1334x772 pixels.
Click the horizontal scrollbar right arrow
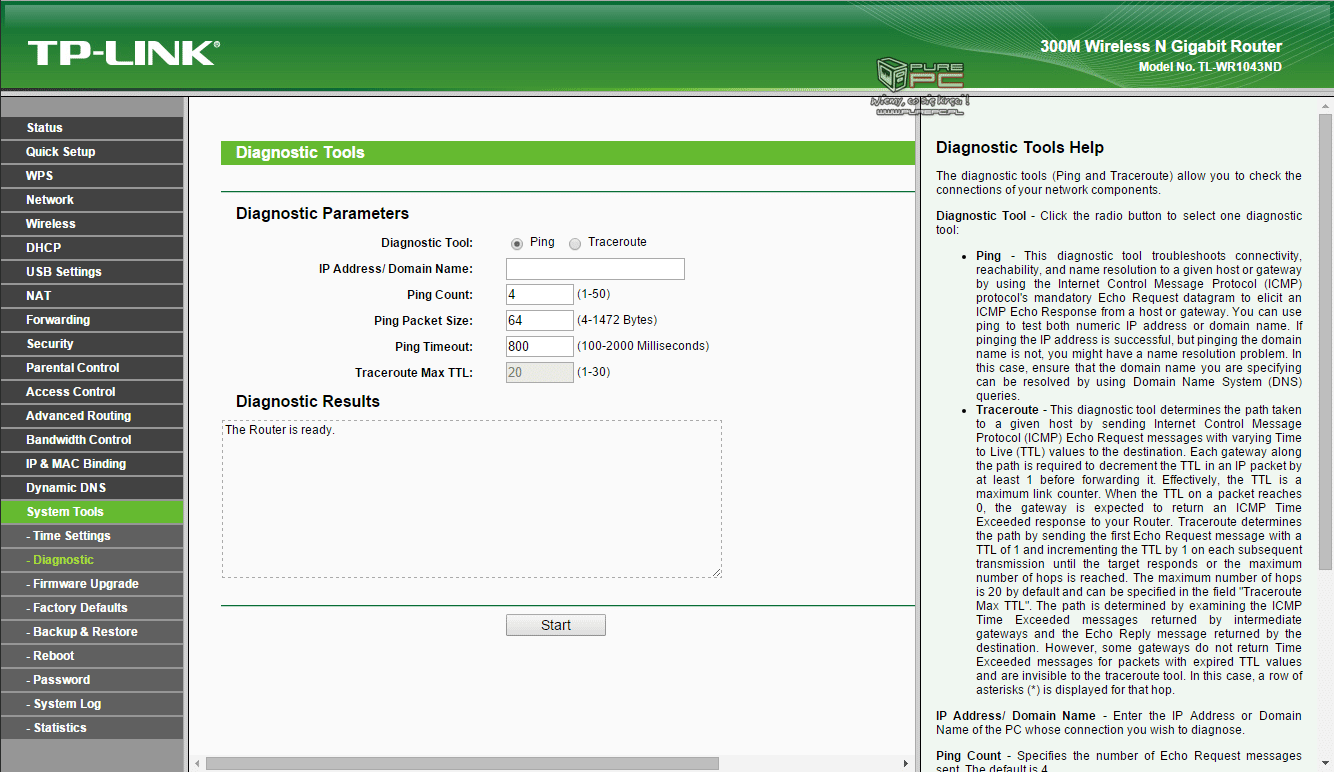point(907,763)
